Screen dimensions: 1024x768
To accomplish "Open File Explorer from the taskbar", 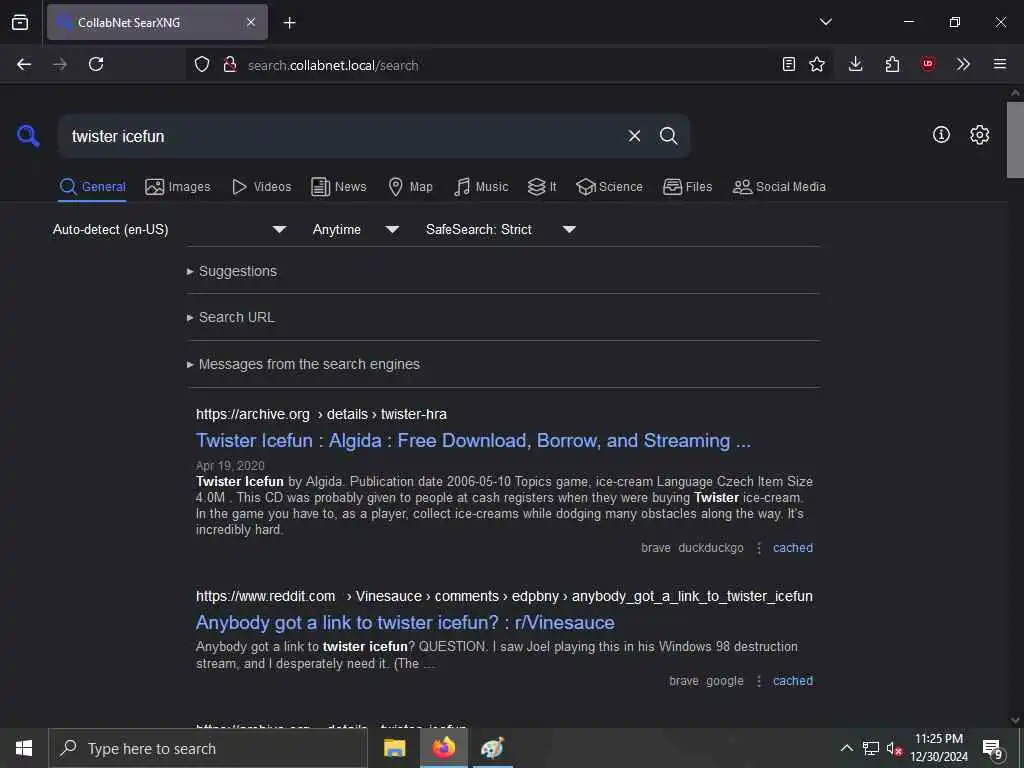I will point(394,748).
